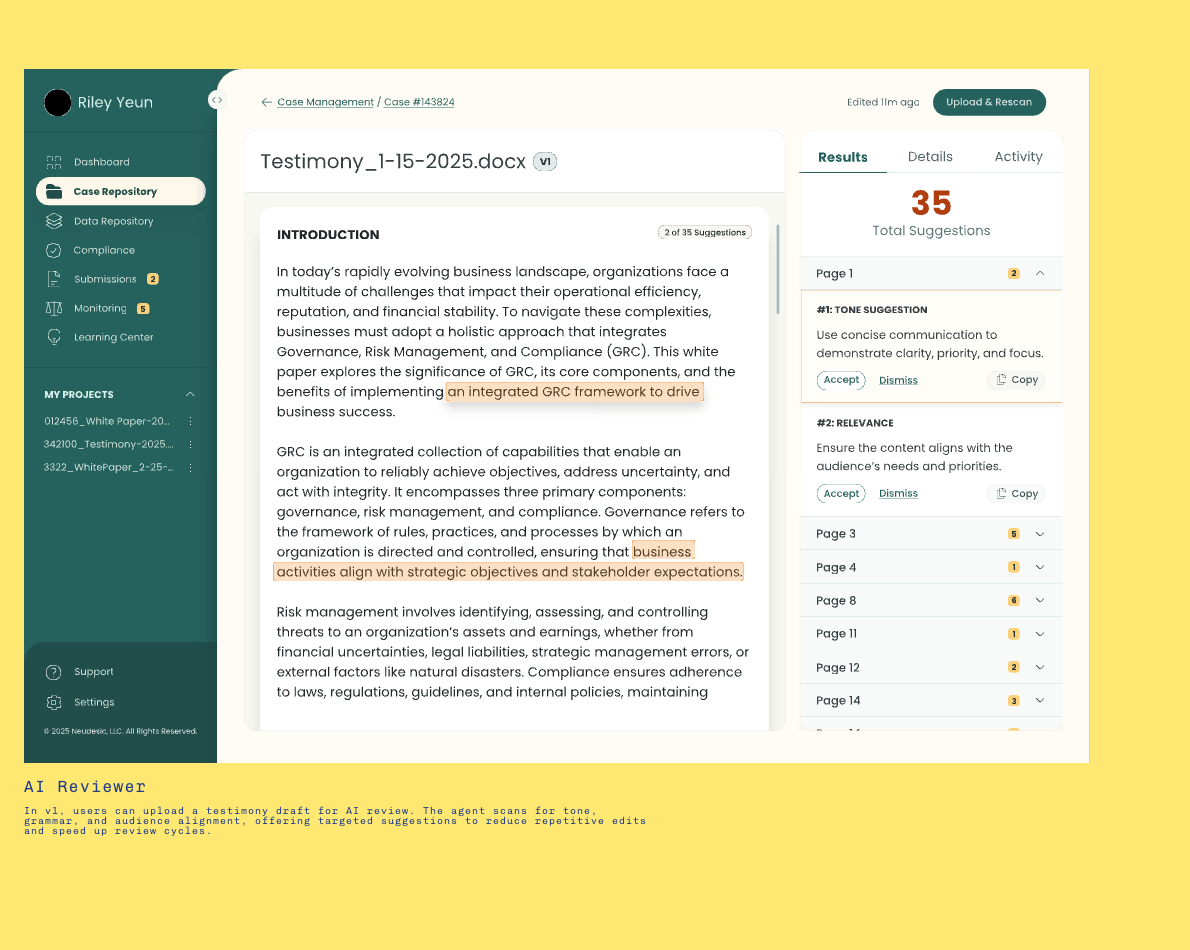This screenshot has height=950, width=1190.
Task: Click the Testimony_1-15-2025.docx title
Action: coord(393,162)
